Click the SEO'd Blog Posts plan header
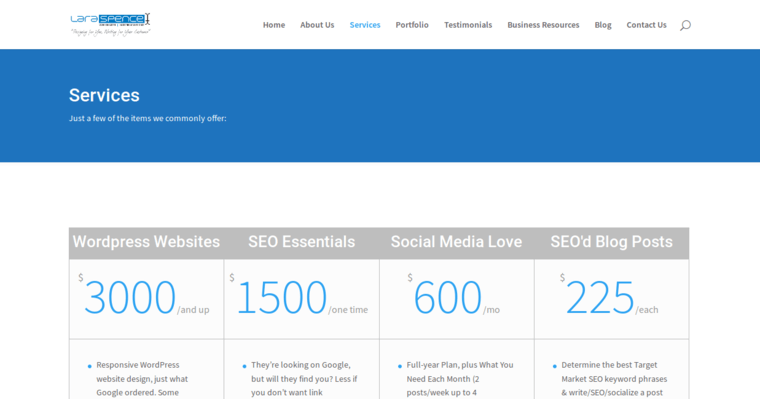This screenshot has height=399, width=760. click(x=612, y=242)
